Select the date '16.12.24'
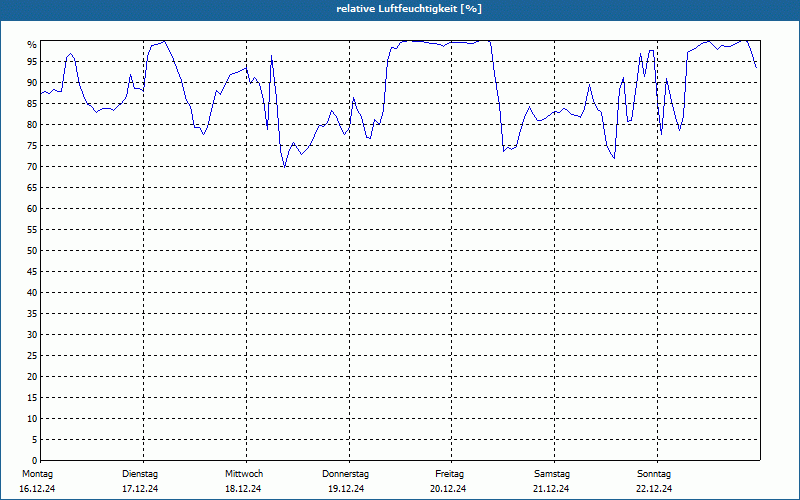 click(x=37, y=489)
